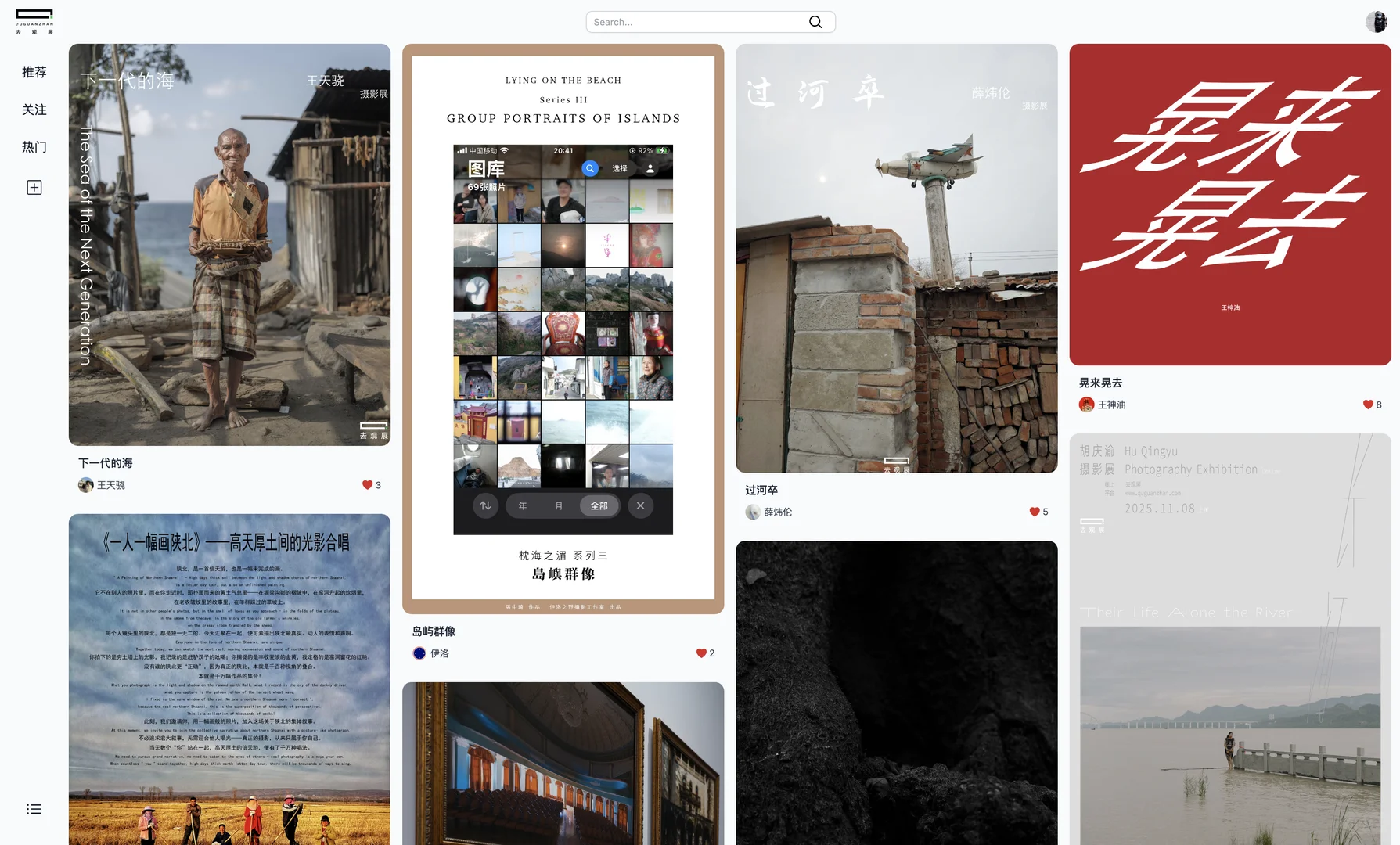The height and width of the screenshot is (845, 1400).
Task: Open the 过河卒 exhibition poster
Action: pyautogui.click(x=897, y=258)
